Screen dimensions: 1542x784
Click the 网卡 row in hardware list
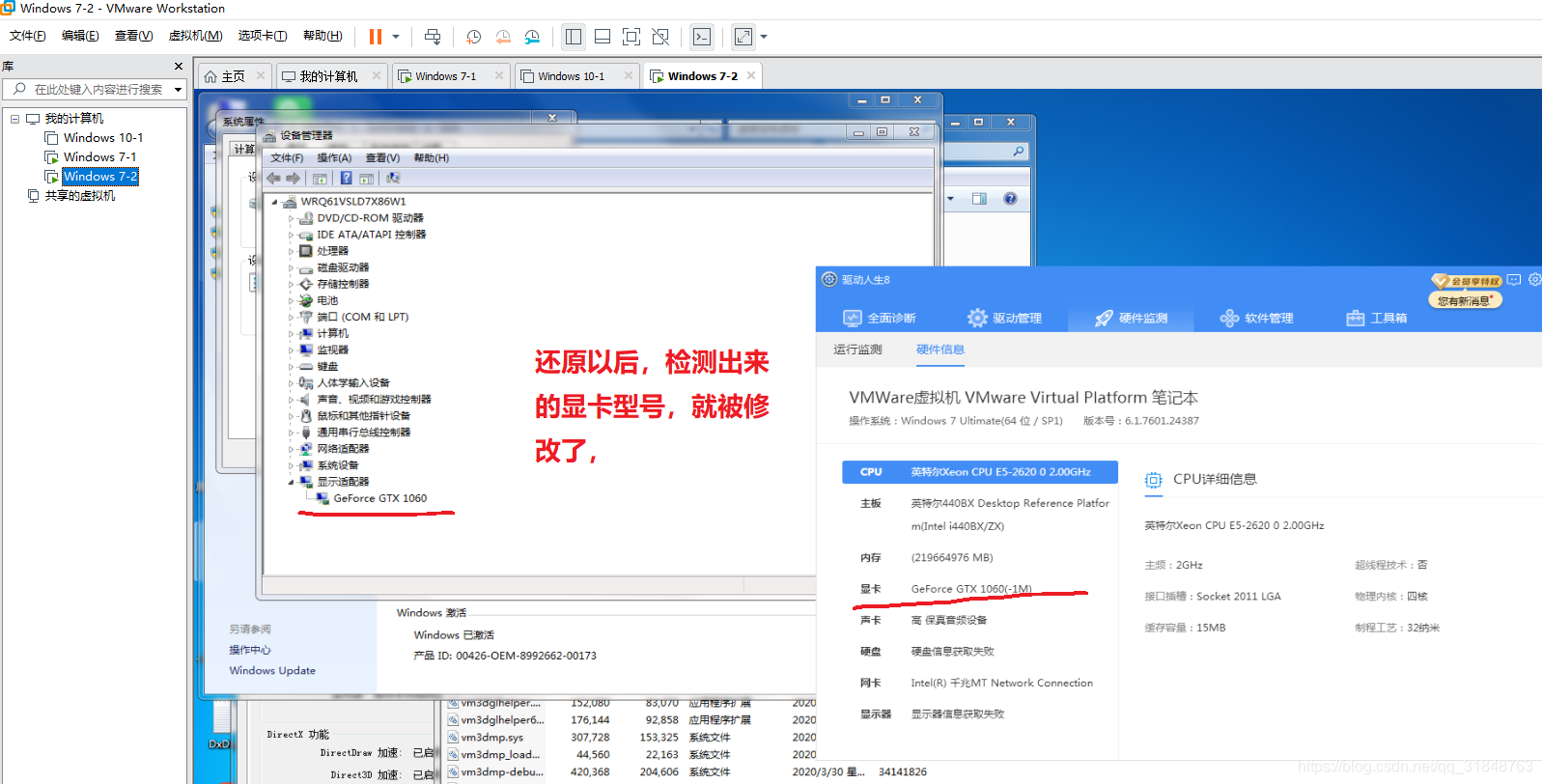click(980, 683)
